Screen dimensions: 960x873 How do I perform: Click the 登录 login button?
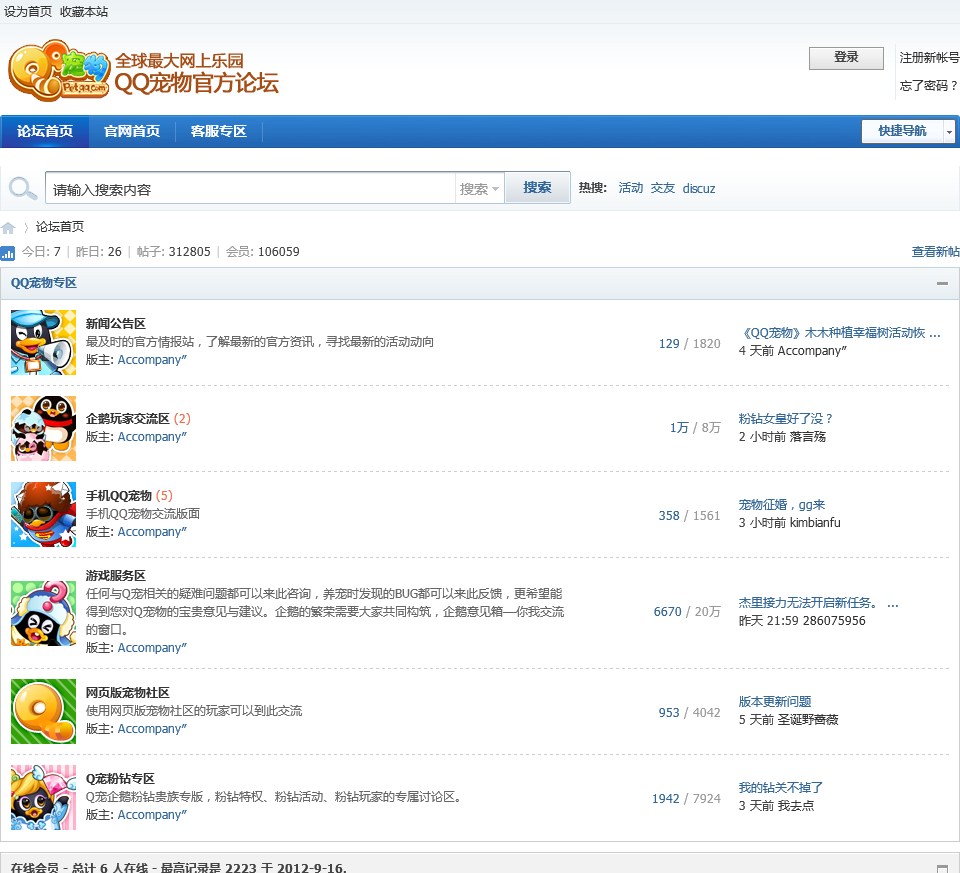point(846,58)
